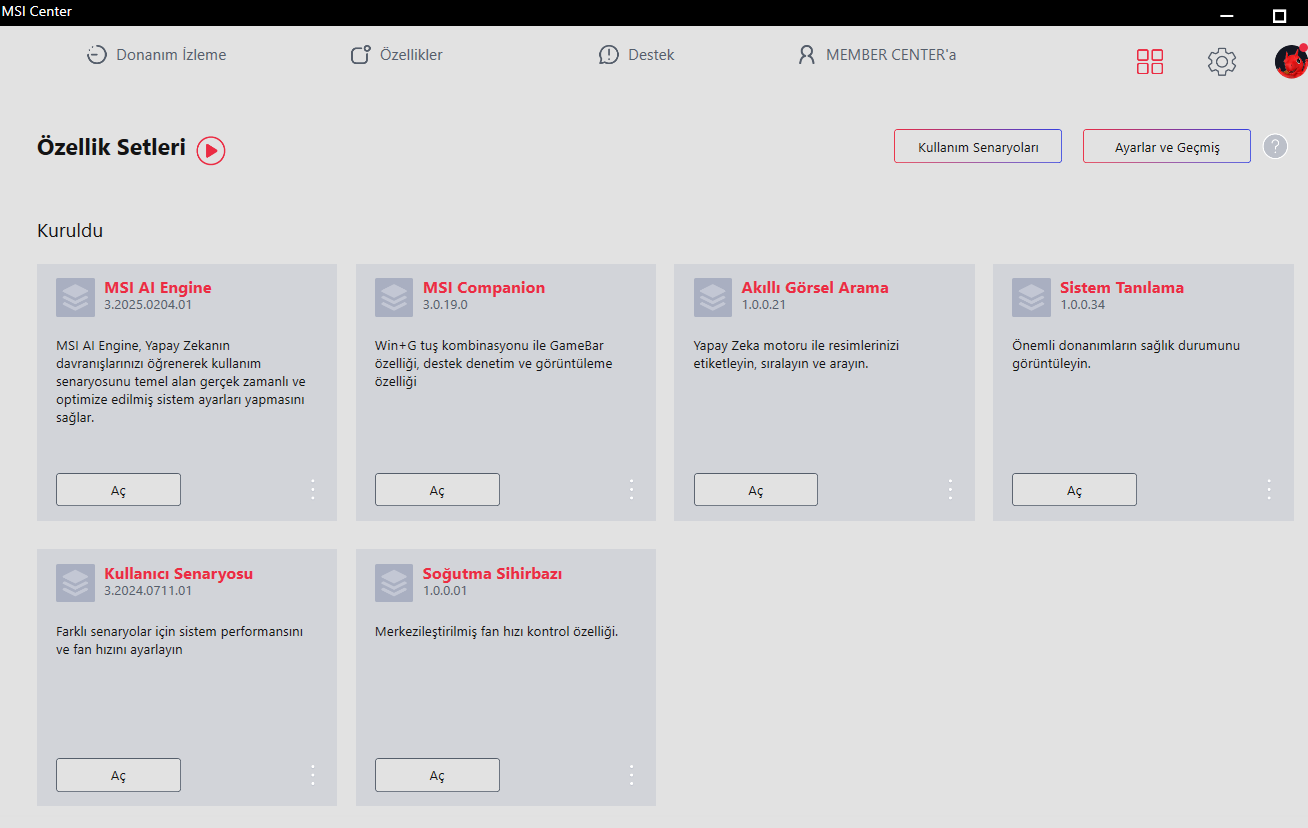
Task: Select Sistem Tanılama title
Action: click(x=1122, y=288)
